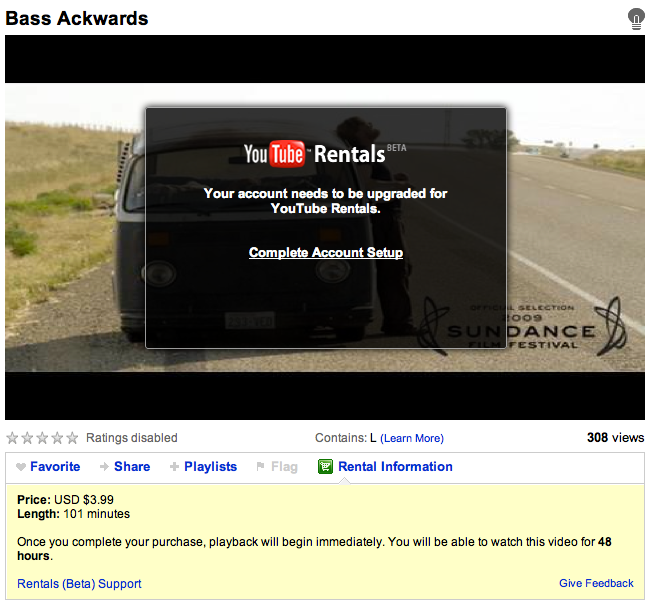
Task: Click the first rating star
Action: tap(12, 438)
